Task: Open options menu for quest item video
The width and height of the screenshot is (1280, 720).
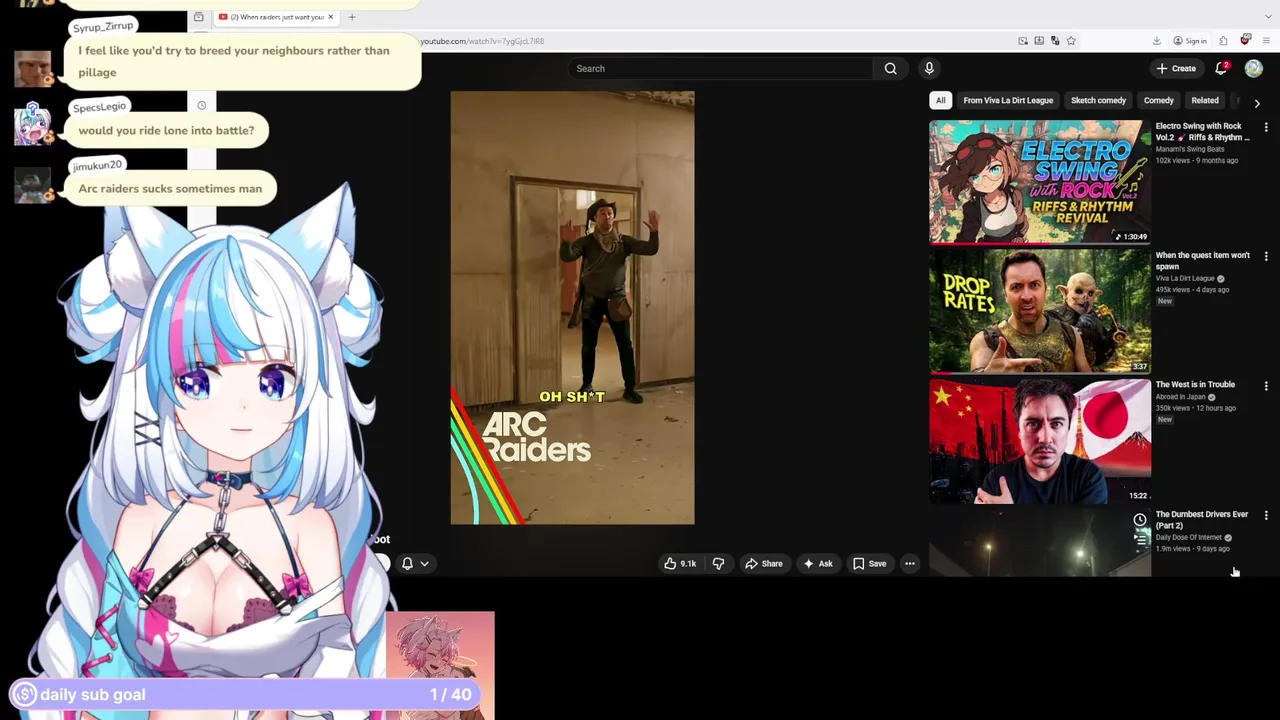Action: click(1266, 256)
